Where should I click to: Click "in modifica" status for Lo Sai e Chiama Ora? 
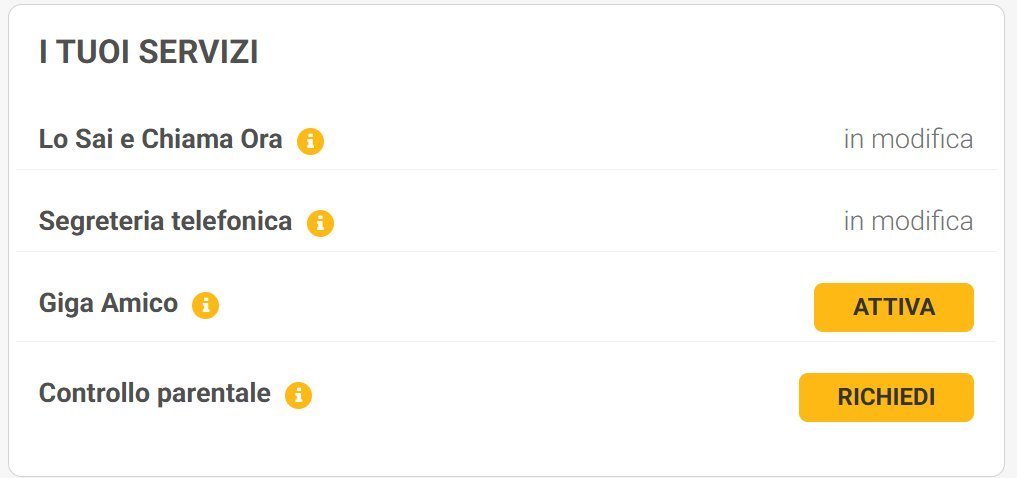coord(908,139)
